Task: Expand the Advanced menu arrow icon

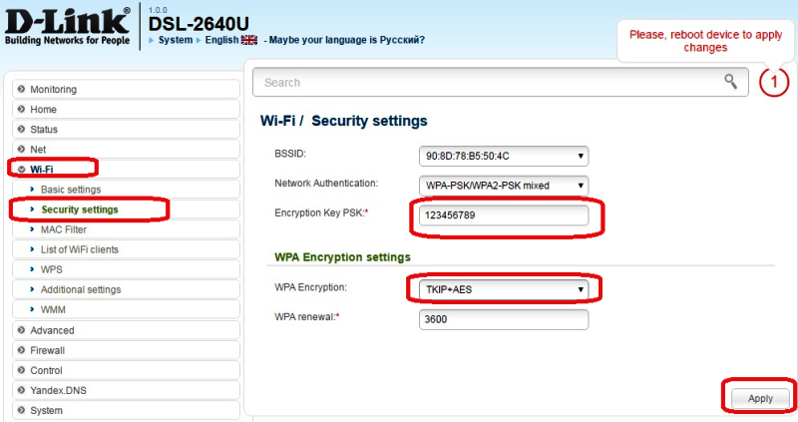Action: 21,330
